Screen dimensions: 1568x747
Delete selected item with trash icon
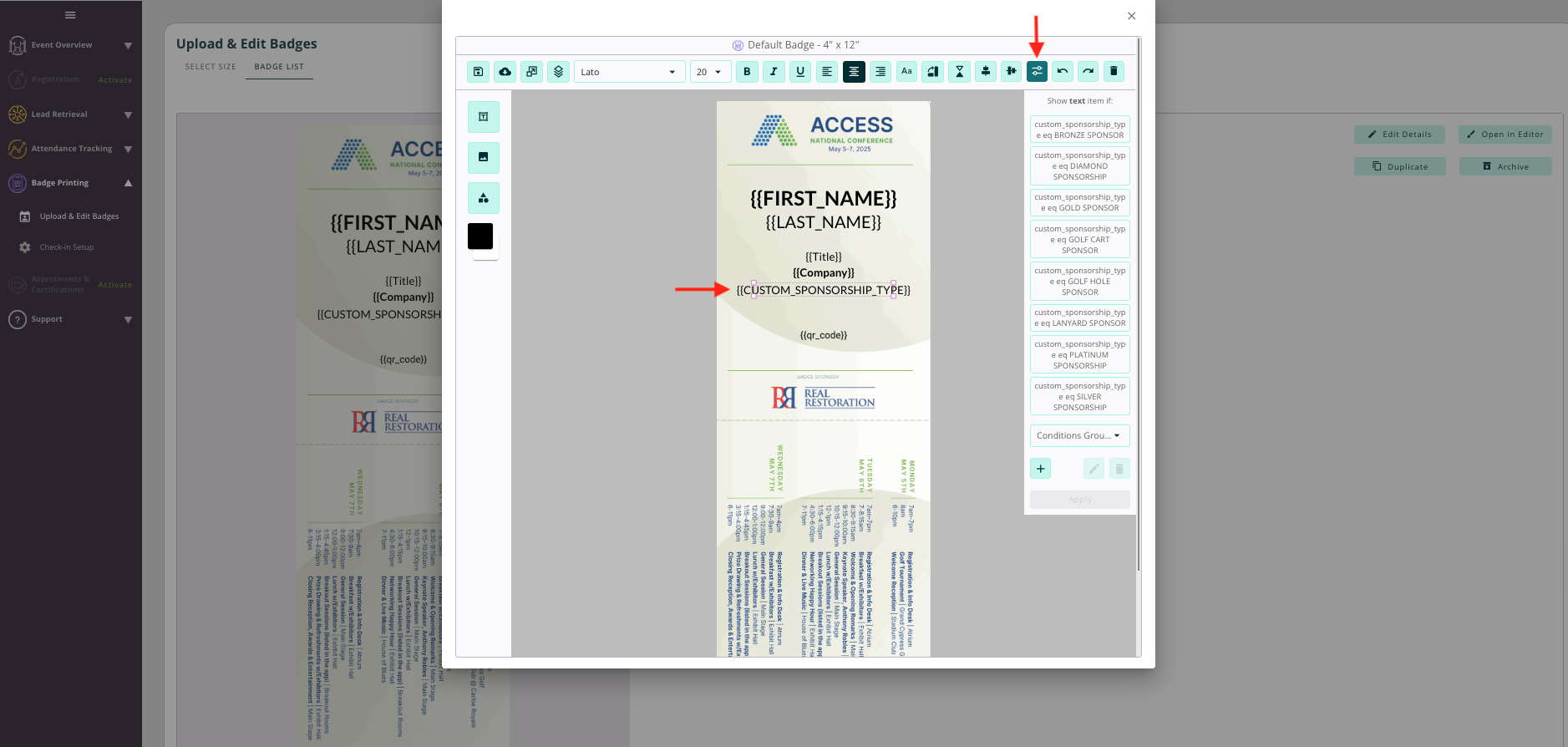pyautogui.click(x=1114, y=72)
